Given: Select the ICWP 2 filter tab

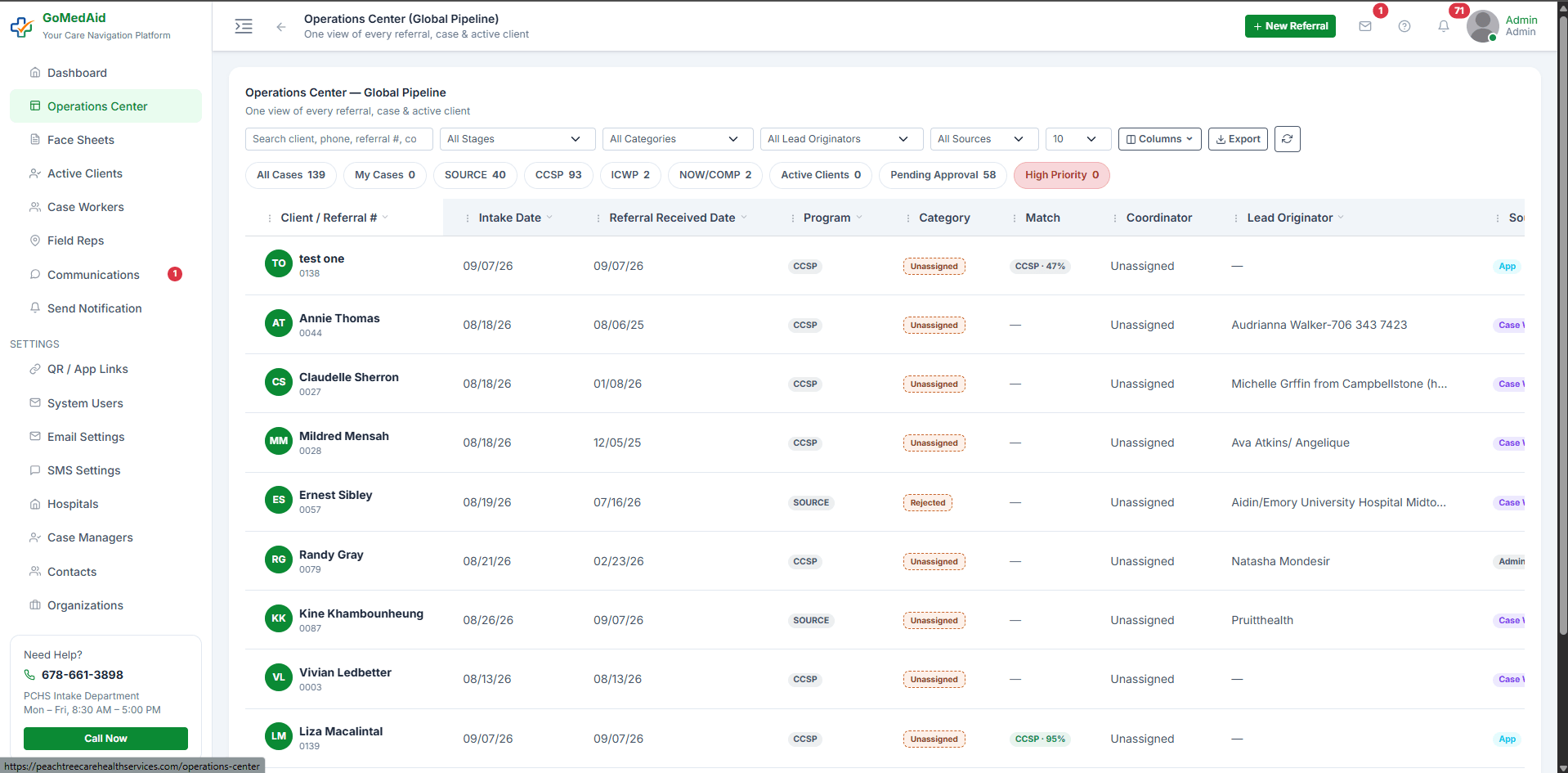Looking at the screenshot, I should [x=630, y=175].
